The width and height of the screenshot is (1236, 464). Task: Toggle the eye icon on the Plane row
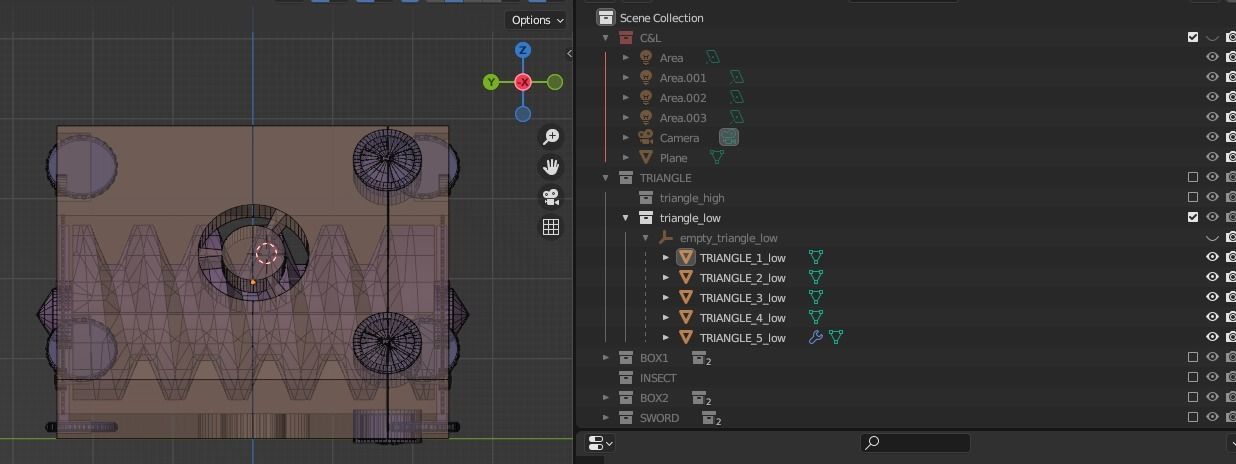click(1212, 157)
